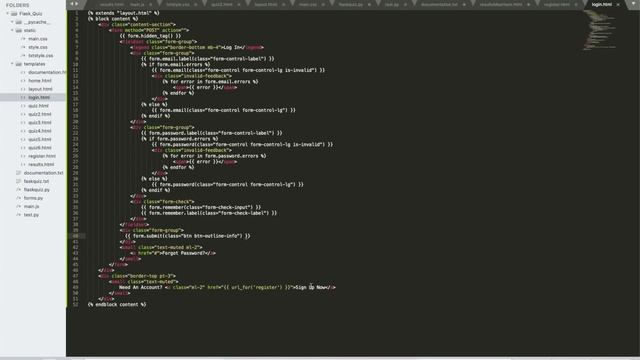This screenshot has width=640, height=360.
Task: Click line number 52 in the gutter
Action: pos(76,304)
